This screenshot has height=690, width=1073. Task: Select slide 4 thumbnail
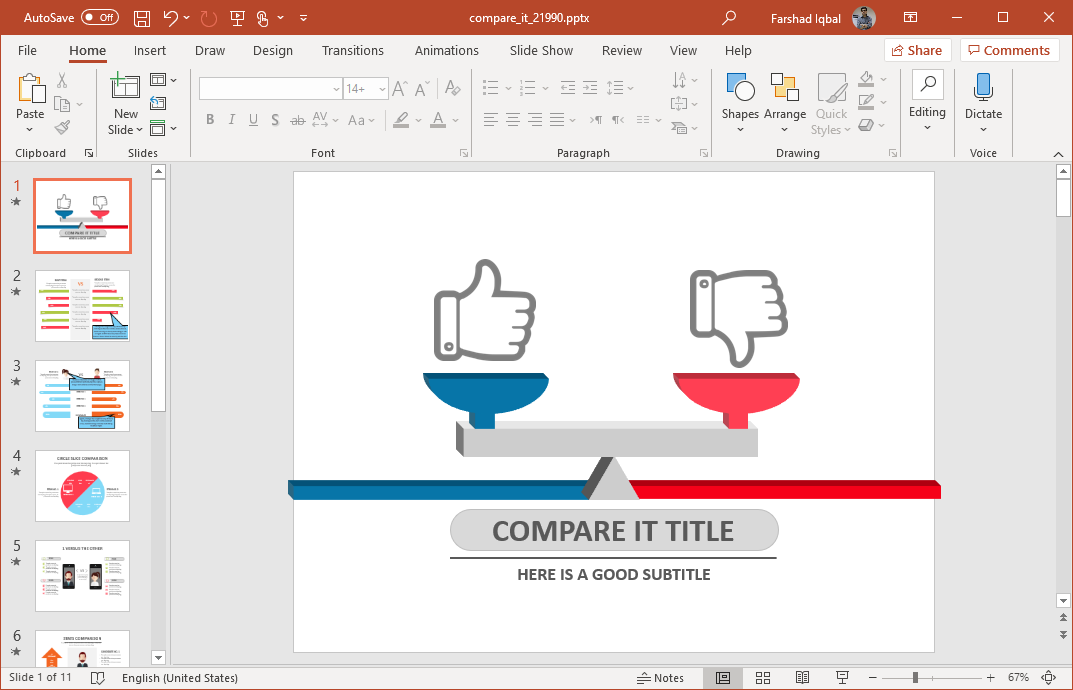(82, 486)
